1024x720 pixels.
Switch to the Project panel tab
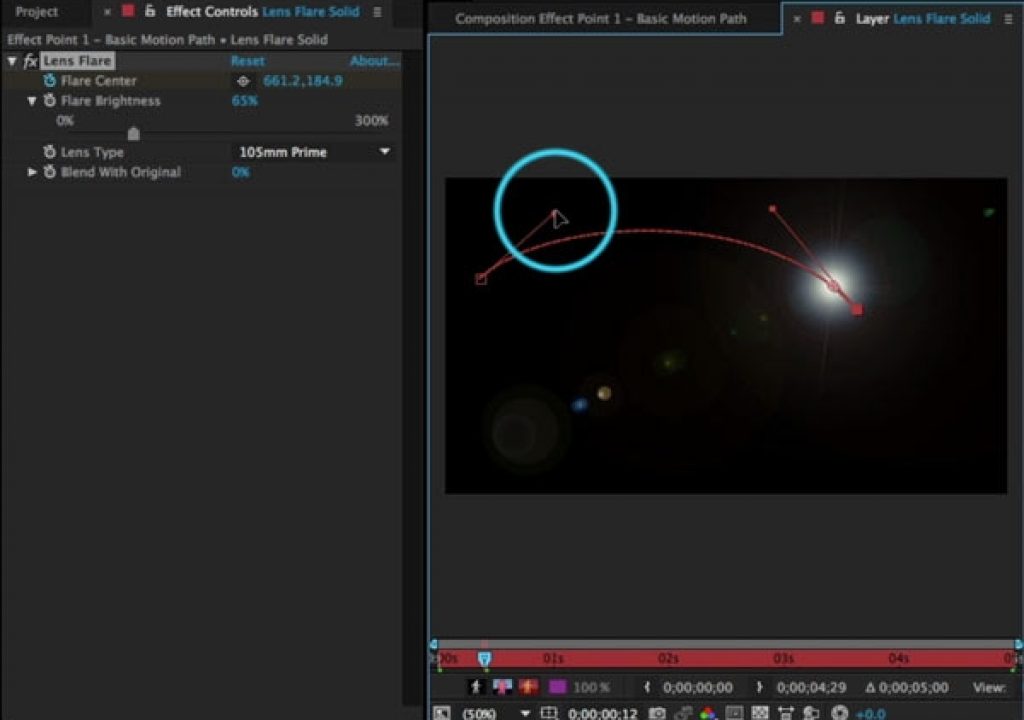[37, 12]
